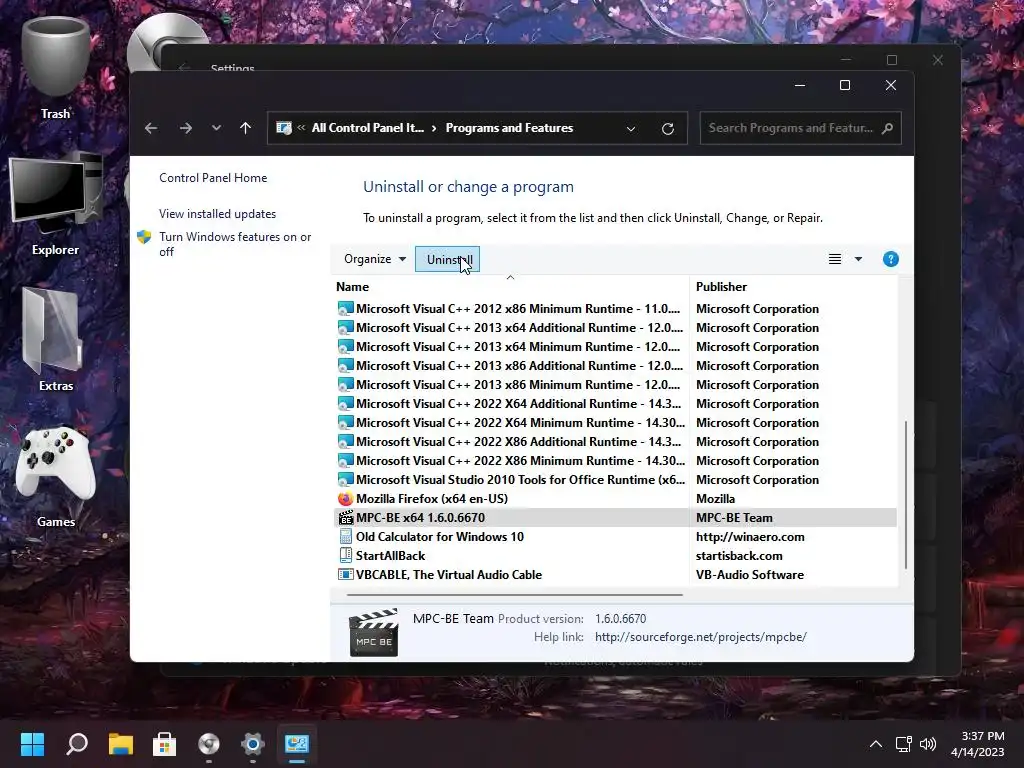1024x768 pixels.
Task: Go forward with the forward arrow
Action: (x=185, y=128)
